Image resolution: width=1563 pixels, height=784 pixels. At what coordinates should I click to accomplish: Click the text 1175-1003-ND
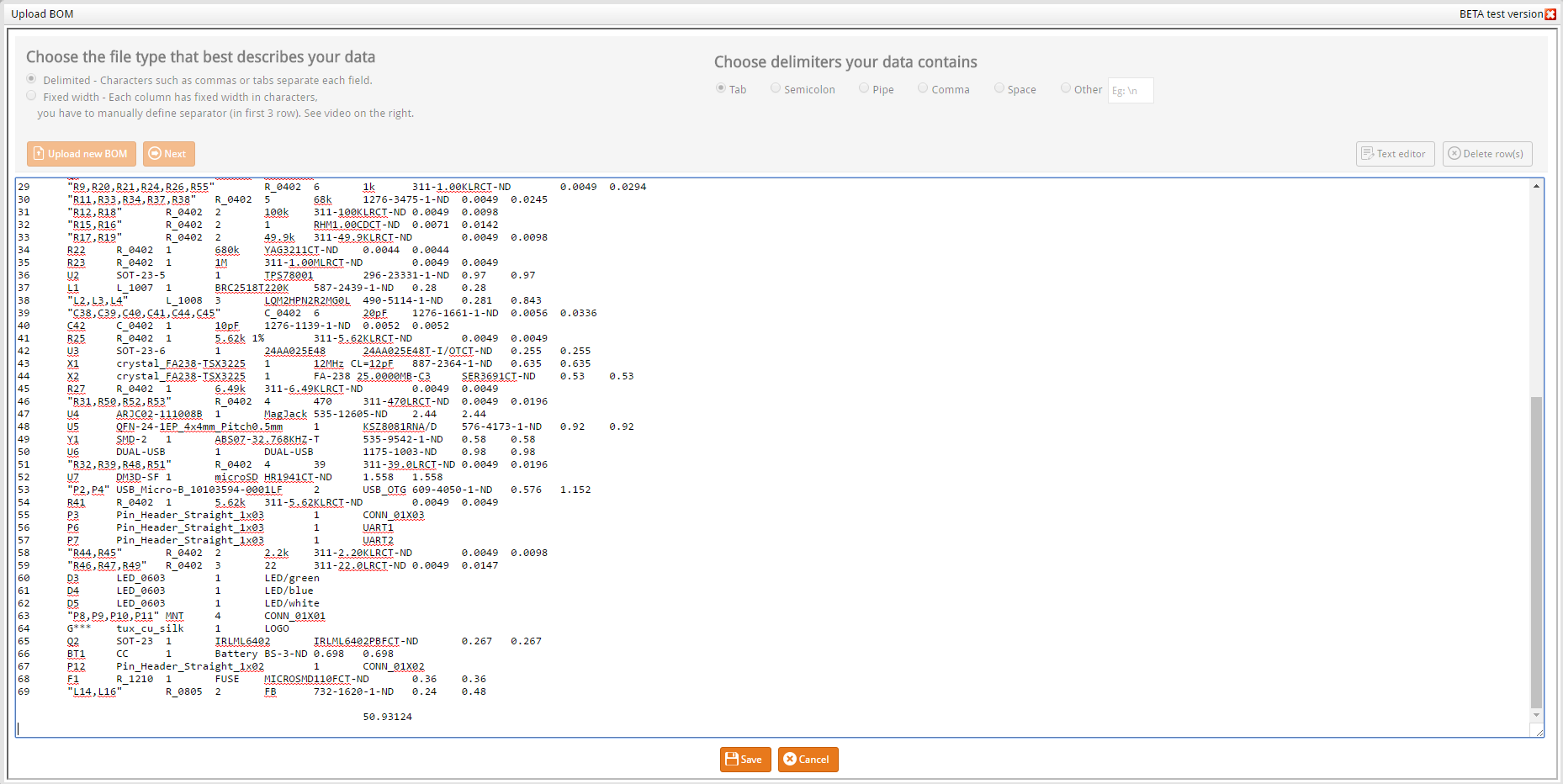[400, 452]
